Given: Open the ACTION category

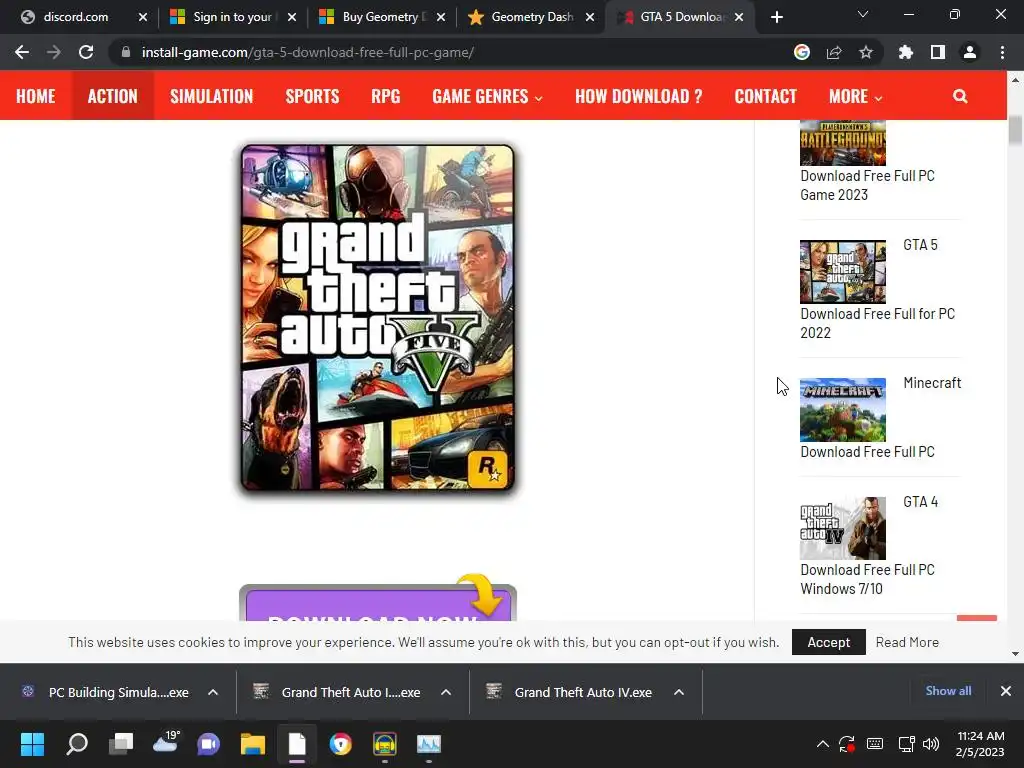Looking at the screenshot, I should click(112, 96).
